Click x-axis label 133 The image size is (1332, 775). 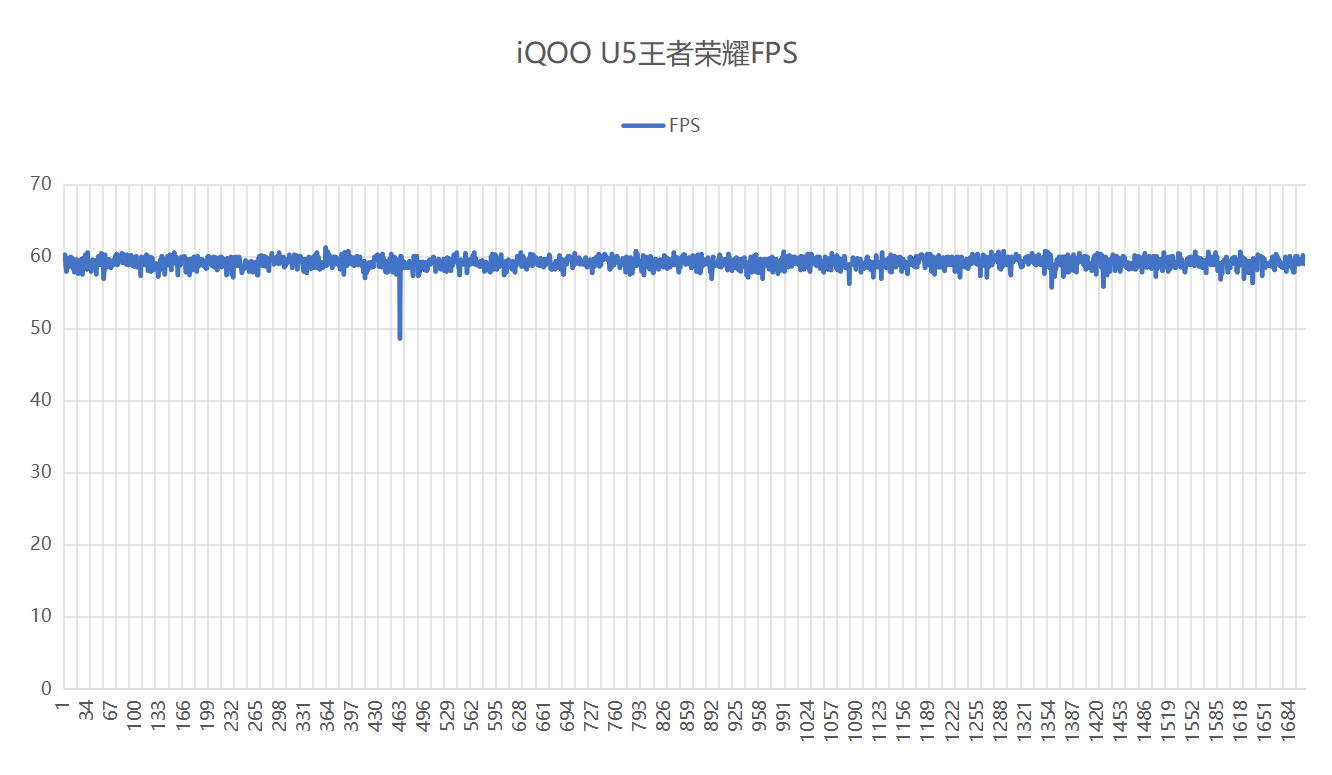[159, 716]
